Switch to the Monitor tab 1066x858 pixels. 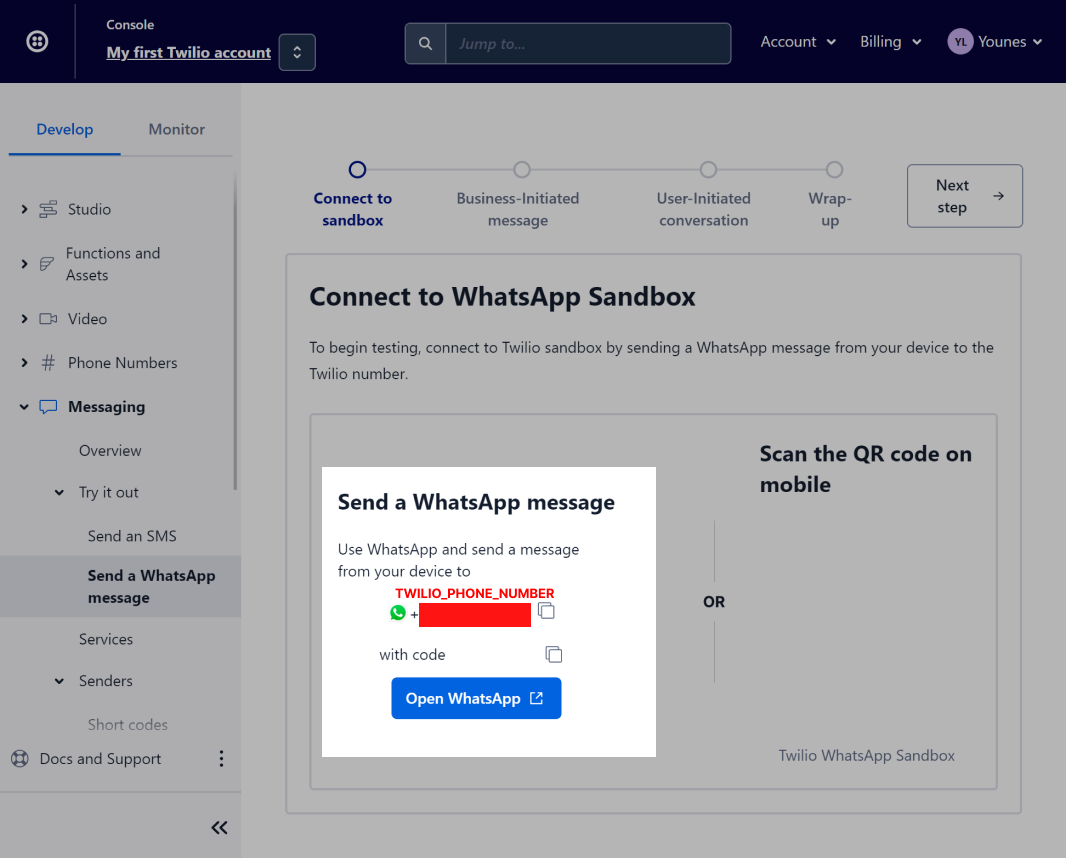tap(176, 129)
